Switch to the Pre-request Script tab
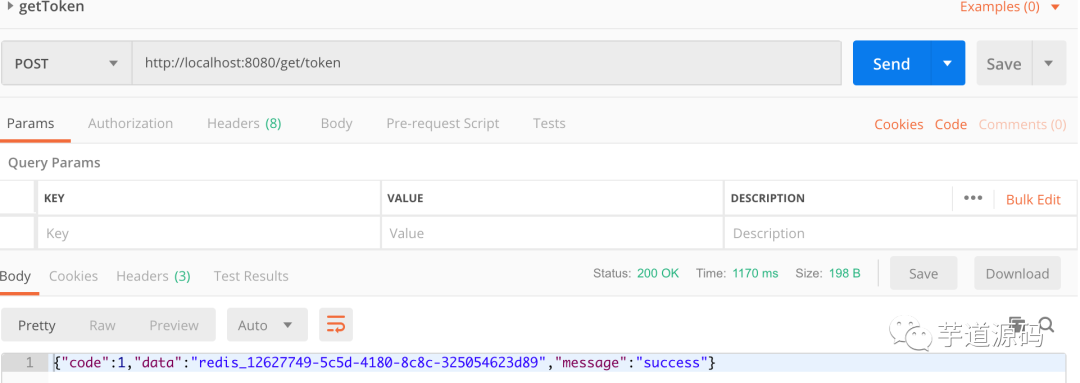 (x=442, y=123)
